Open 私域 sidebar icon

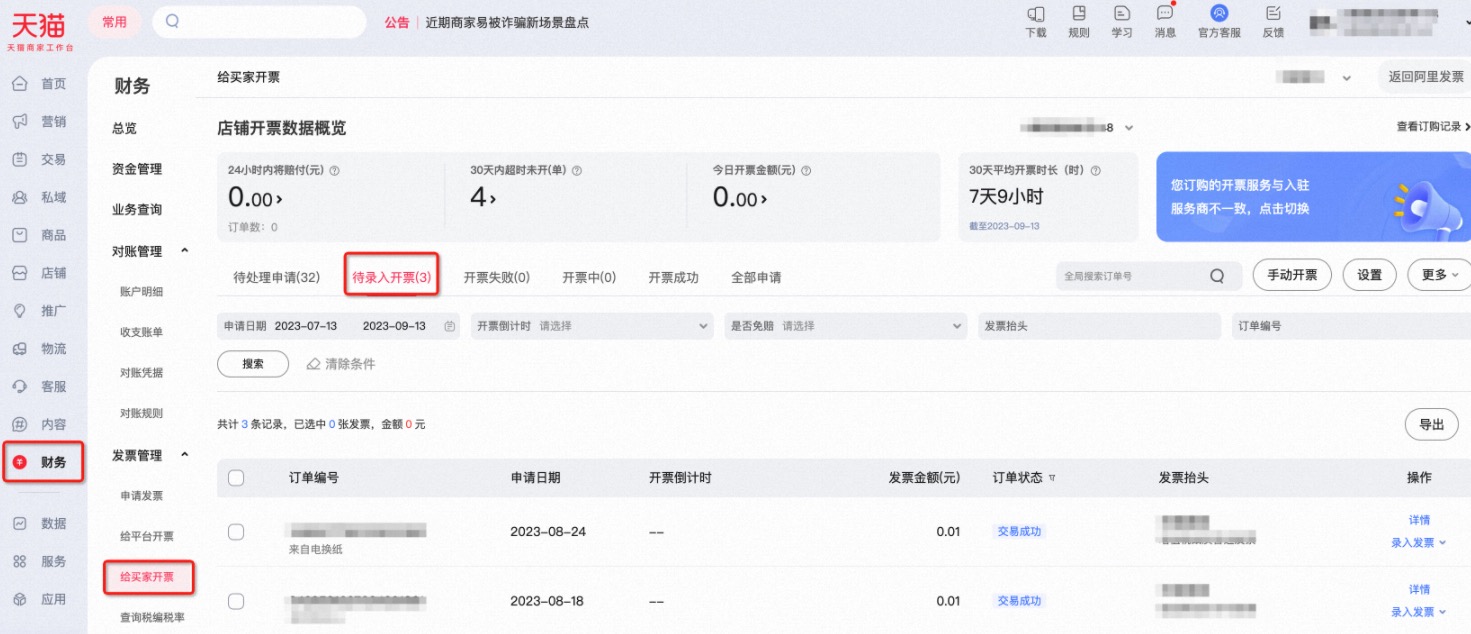[19, 198]
